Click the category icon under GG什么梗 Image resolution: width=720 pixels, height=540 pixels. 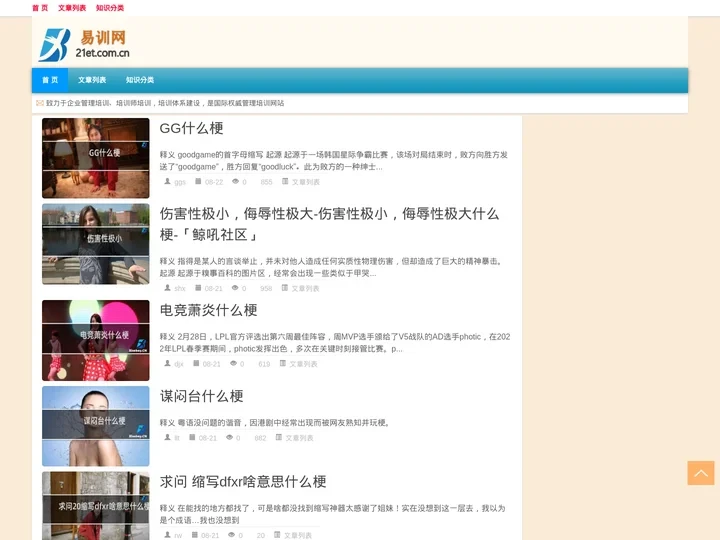pyautogui.click(x=285, y=181)
